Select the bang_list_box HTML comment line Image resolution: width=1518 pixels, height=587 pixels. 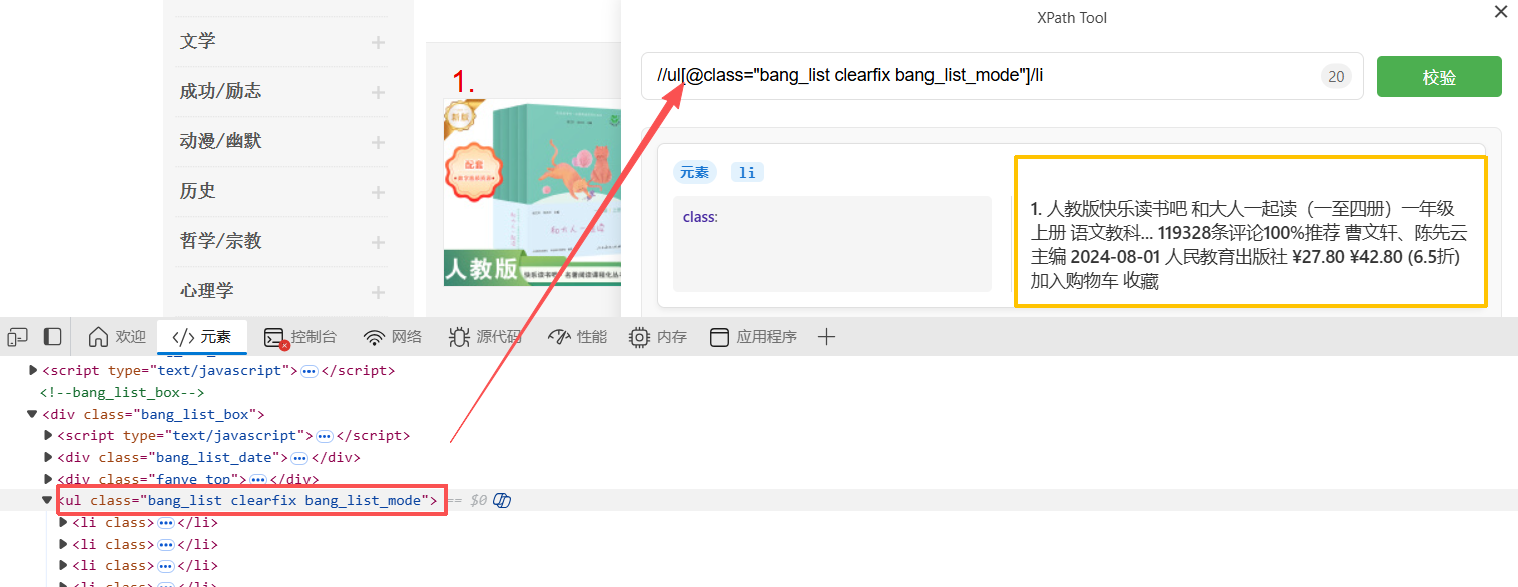coord(122,392)
